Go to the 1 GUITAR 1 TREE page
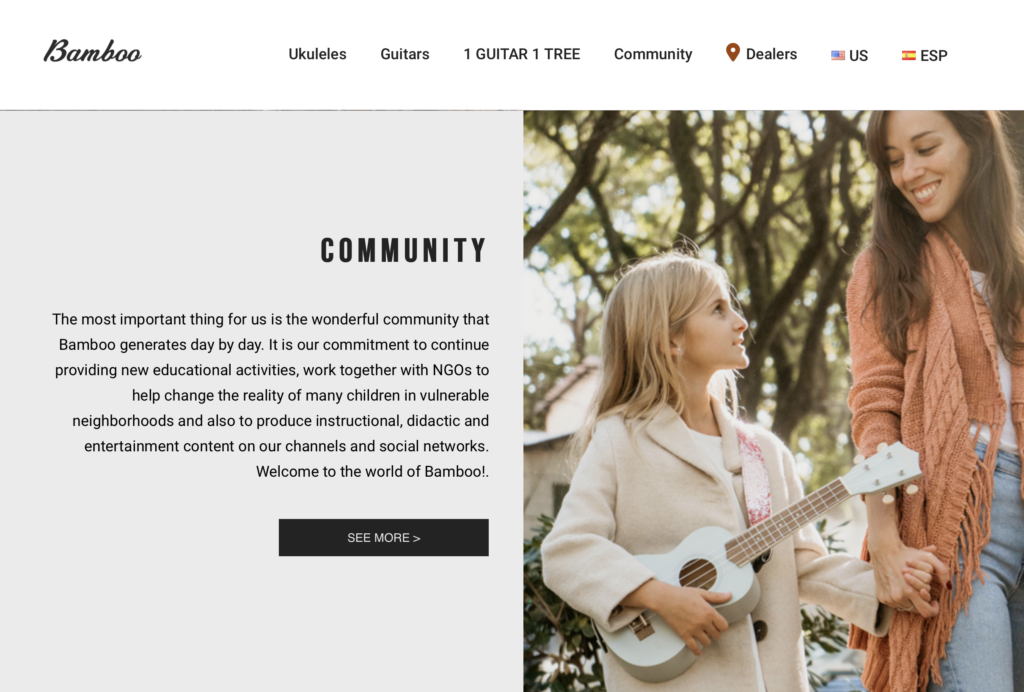Viewport: 1024px width, 692px height. click(522, 54)
